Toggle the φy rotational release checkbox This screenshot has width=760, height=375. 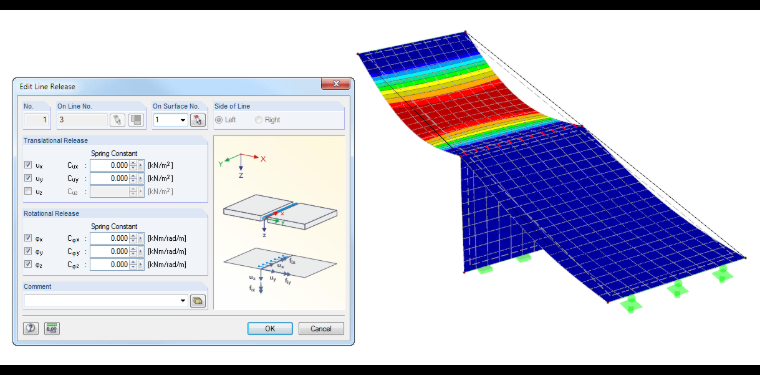[x=28, y=251]
